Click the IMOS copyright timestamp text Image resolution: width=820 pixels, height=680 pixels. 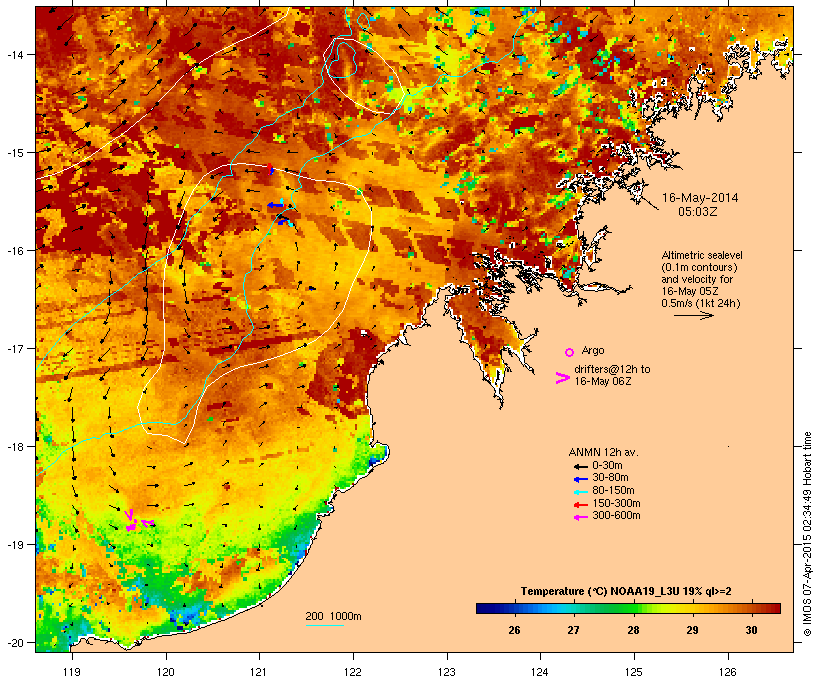pyautogui.click(x=807, y=534)
